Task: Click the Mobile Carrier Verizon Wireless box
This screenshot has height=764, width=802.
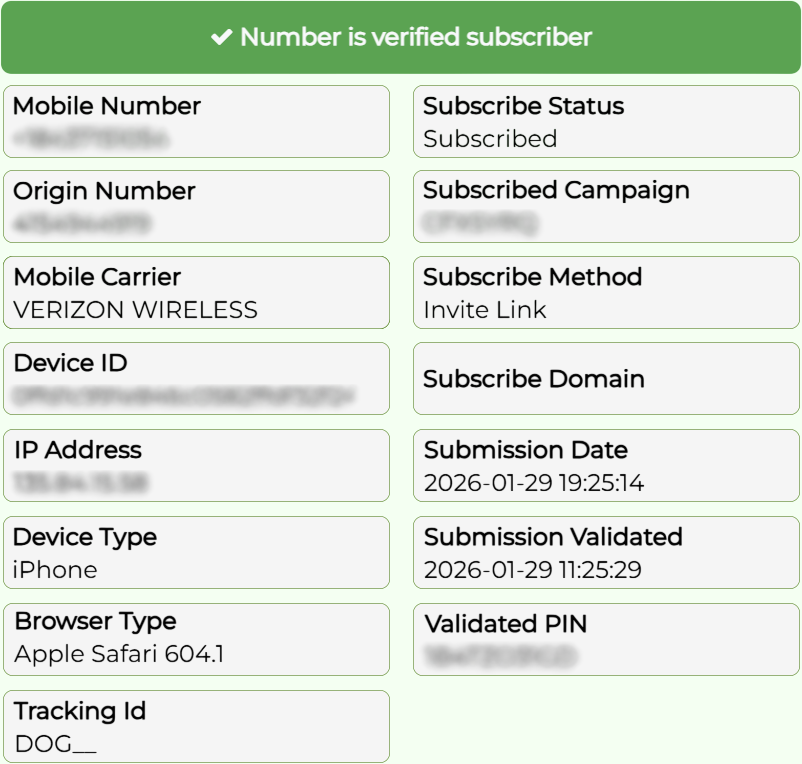Action: 196,292
